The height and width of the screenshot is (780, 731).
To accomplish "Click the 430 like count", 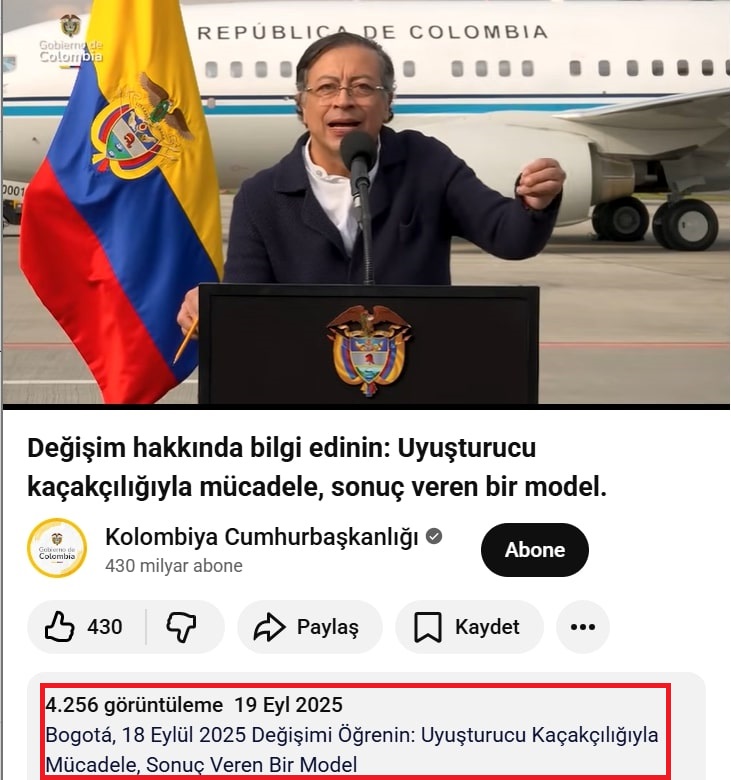I will pyautogui.click(x=104, y=627).
